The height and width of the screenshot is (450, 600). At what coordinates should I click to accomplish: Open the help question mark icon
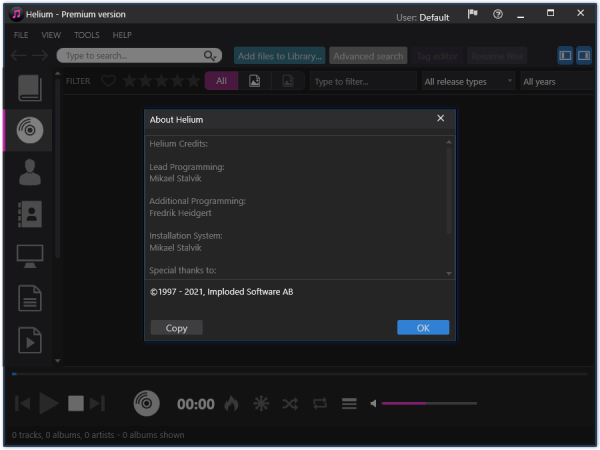point(498,14)
